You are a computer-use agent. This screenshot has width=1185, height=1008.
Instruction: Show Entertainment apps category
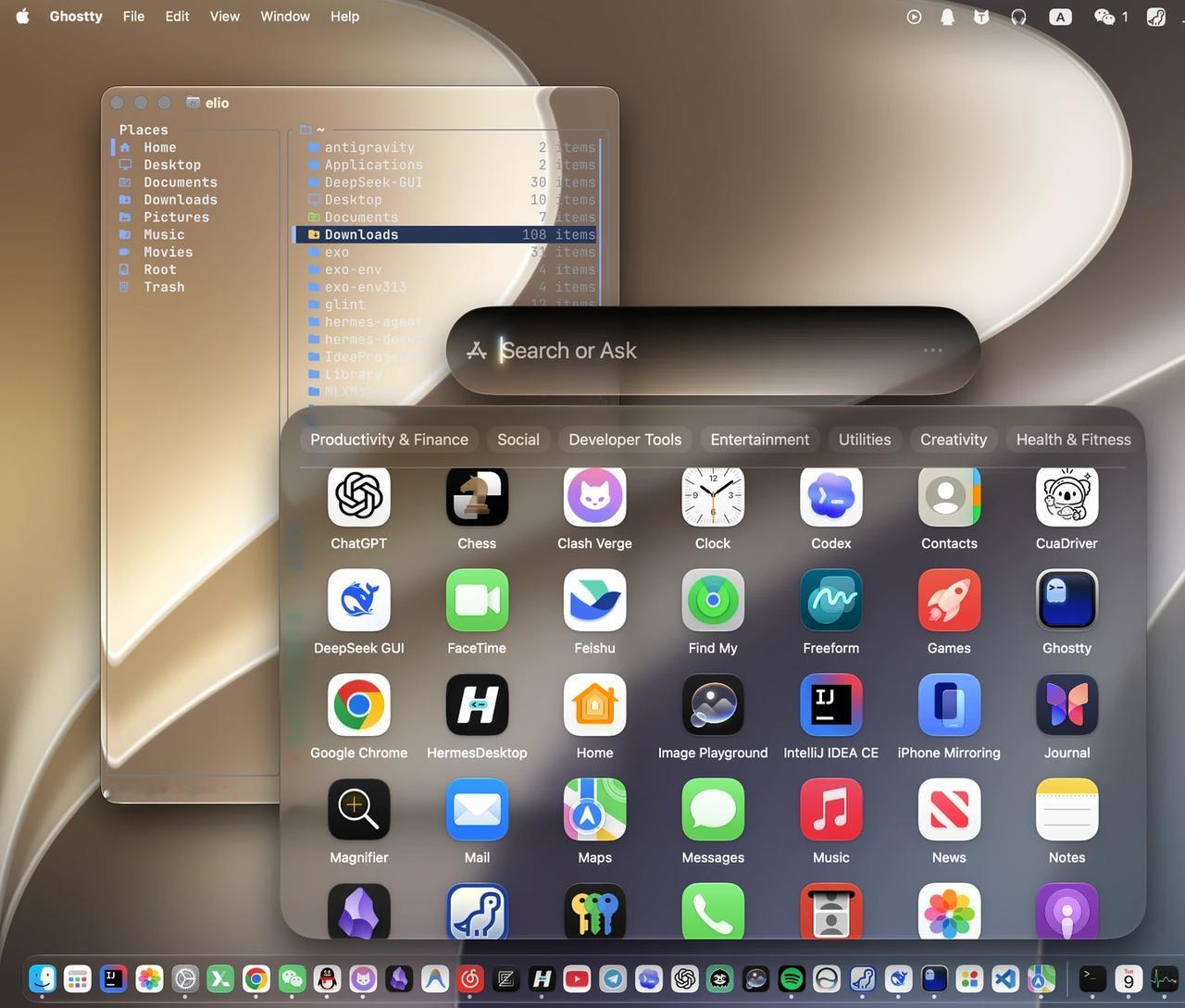(760, 440)
